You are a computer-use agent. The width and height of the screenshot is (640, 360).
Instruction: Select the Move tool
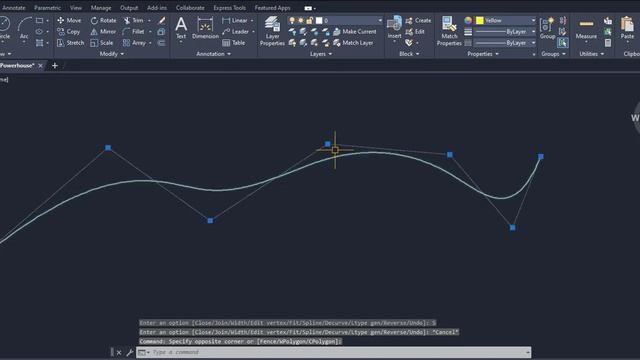point(69,20)
